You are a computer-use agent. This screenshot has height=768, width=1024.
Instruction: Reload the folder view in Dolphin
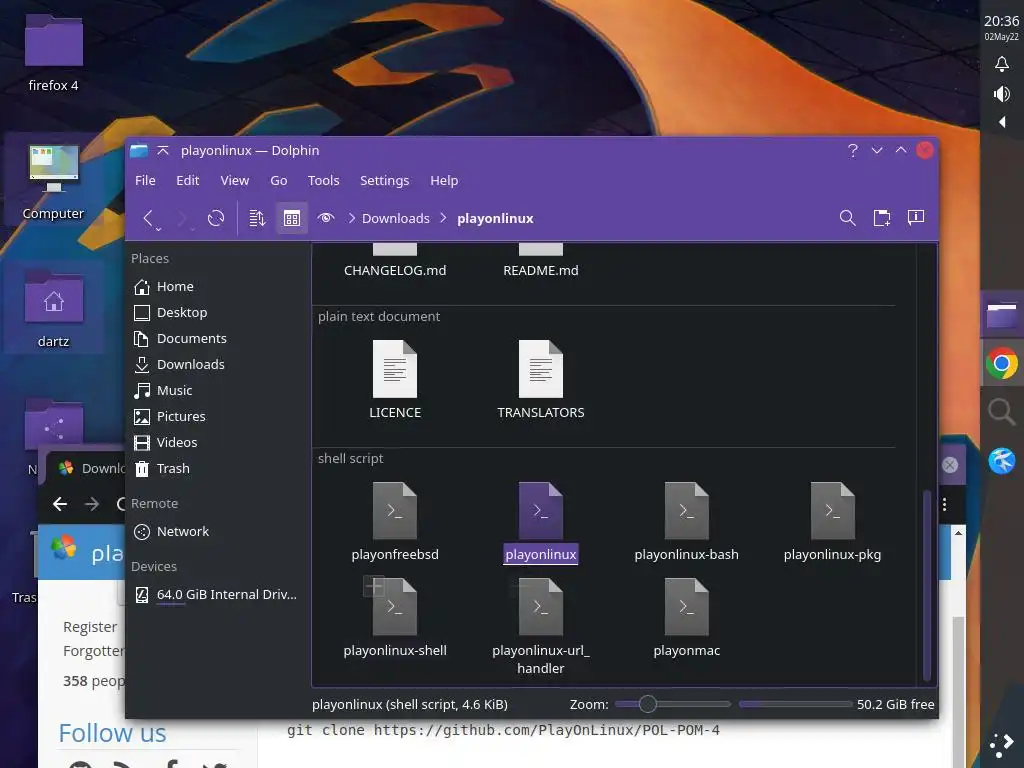tap(216, 218)
